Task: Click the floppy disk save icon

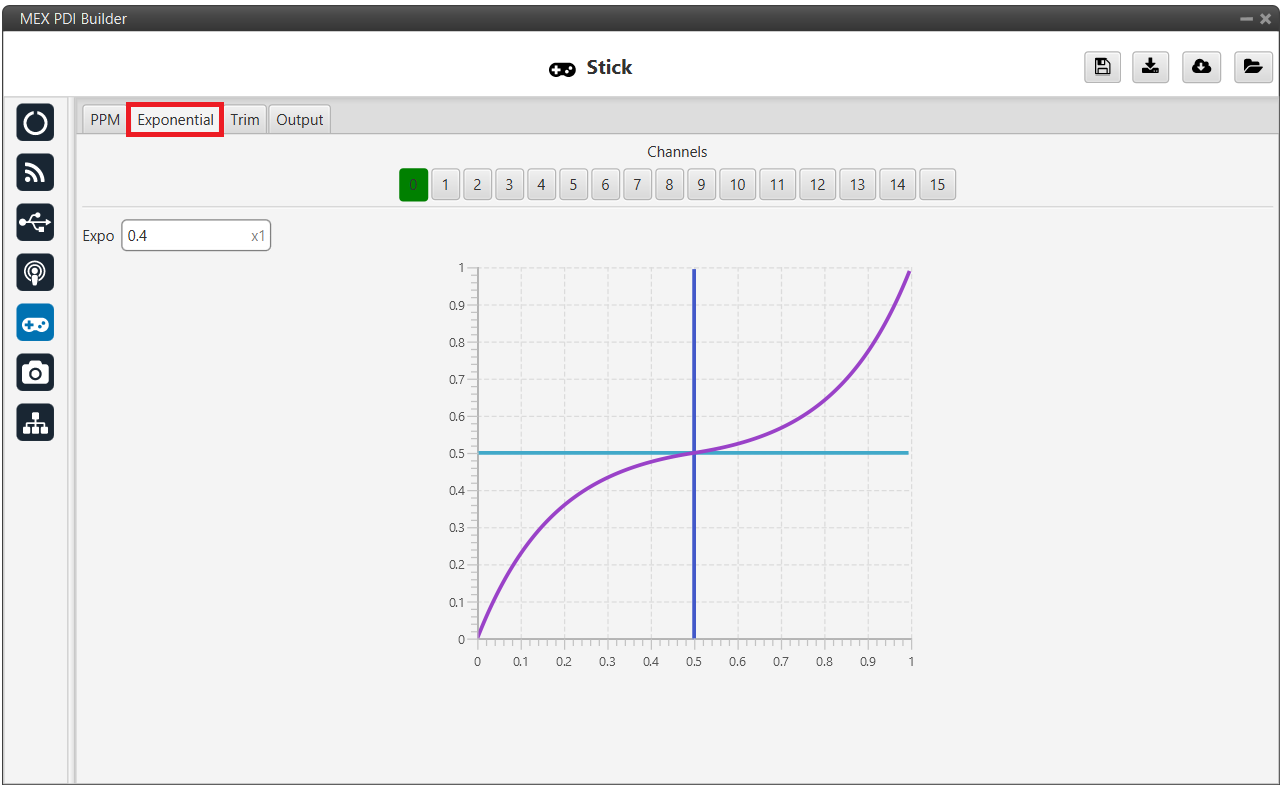Action: pyautogui.click(x=1102, y=67)
